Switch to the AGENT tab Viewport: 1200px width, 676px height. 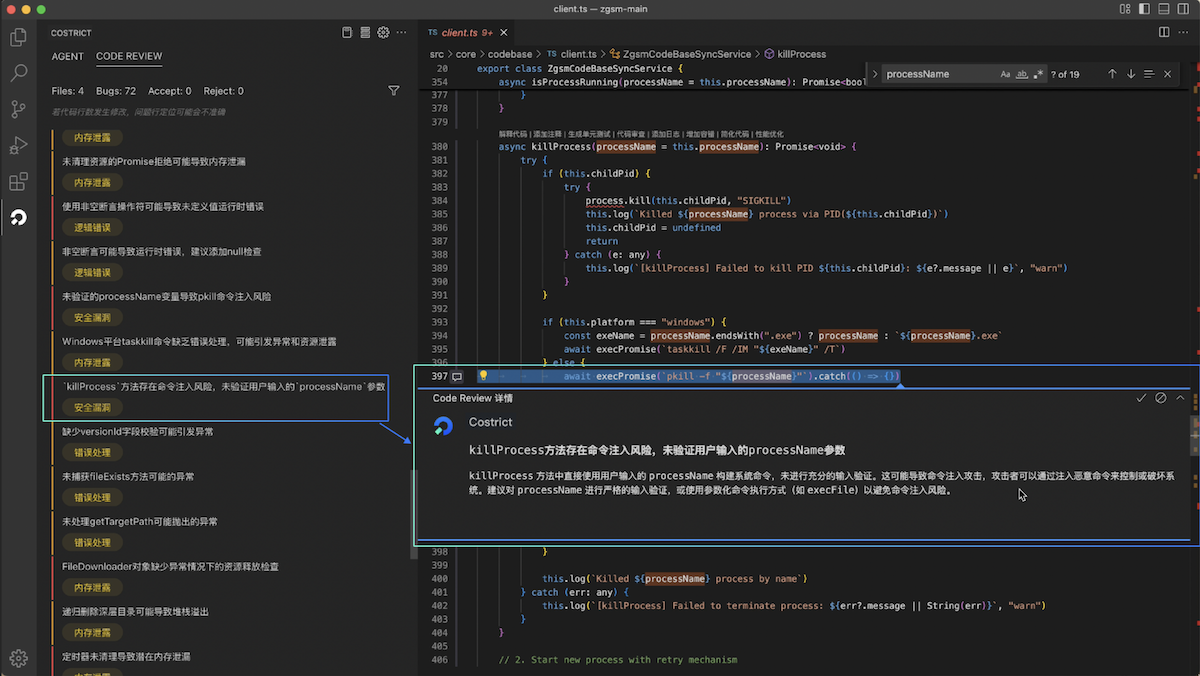click(68, 57)
